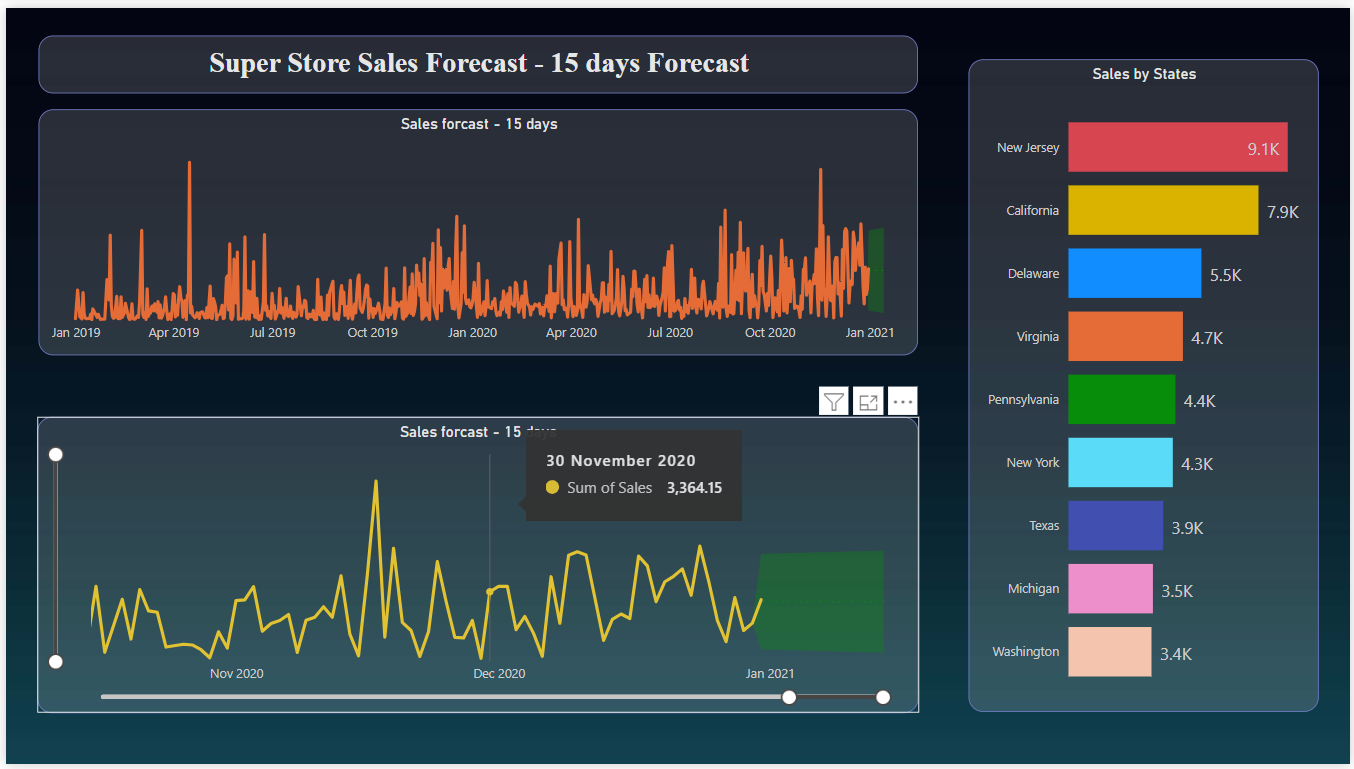Click the right handle of the horizontal range slider

(882, 697)
